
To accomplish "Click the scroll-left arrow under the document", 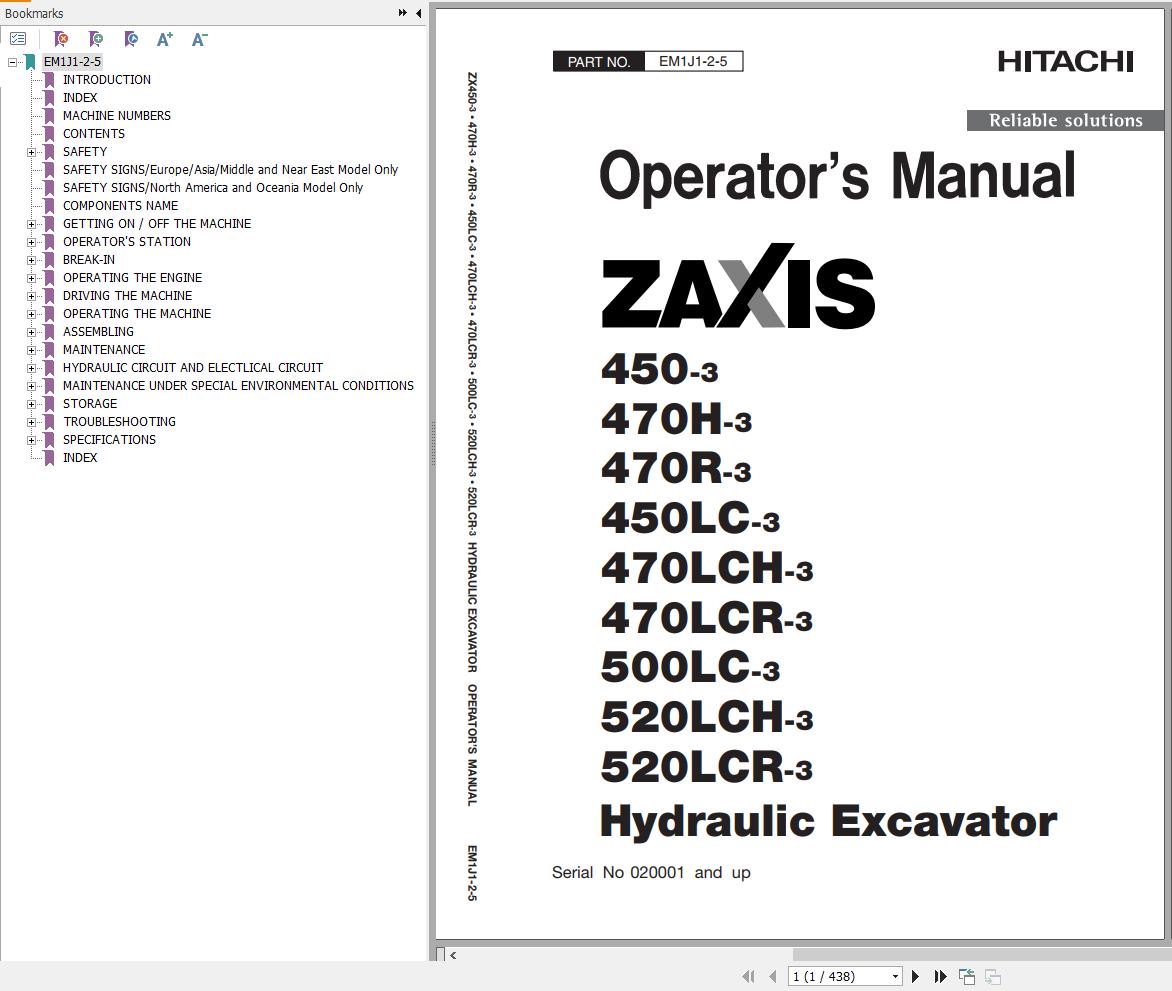I will (453, 954).
